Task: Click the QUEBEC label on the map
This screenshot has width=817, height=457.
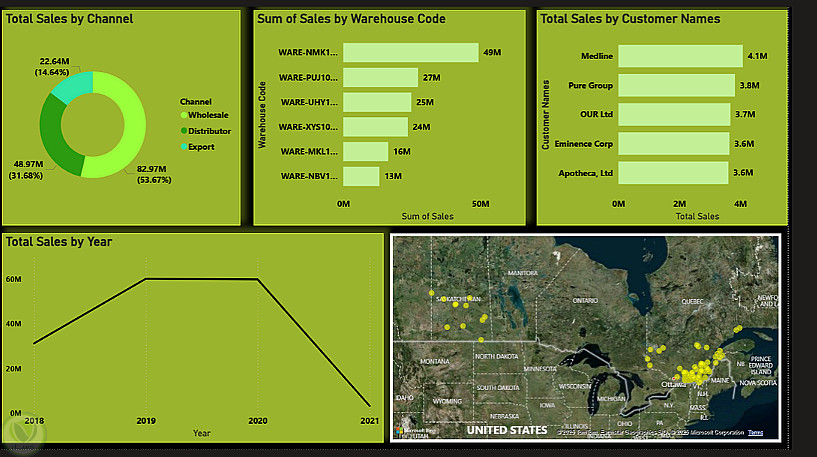Action: [x=692, y=302]
